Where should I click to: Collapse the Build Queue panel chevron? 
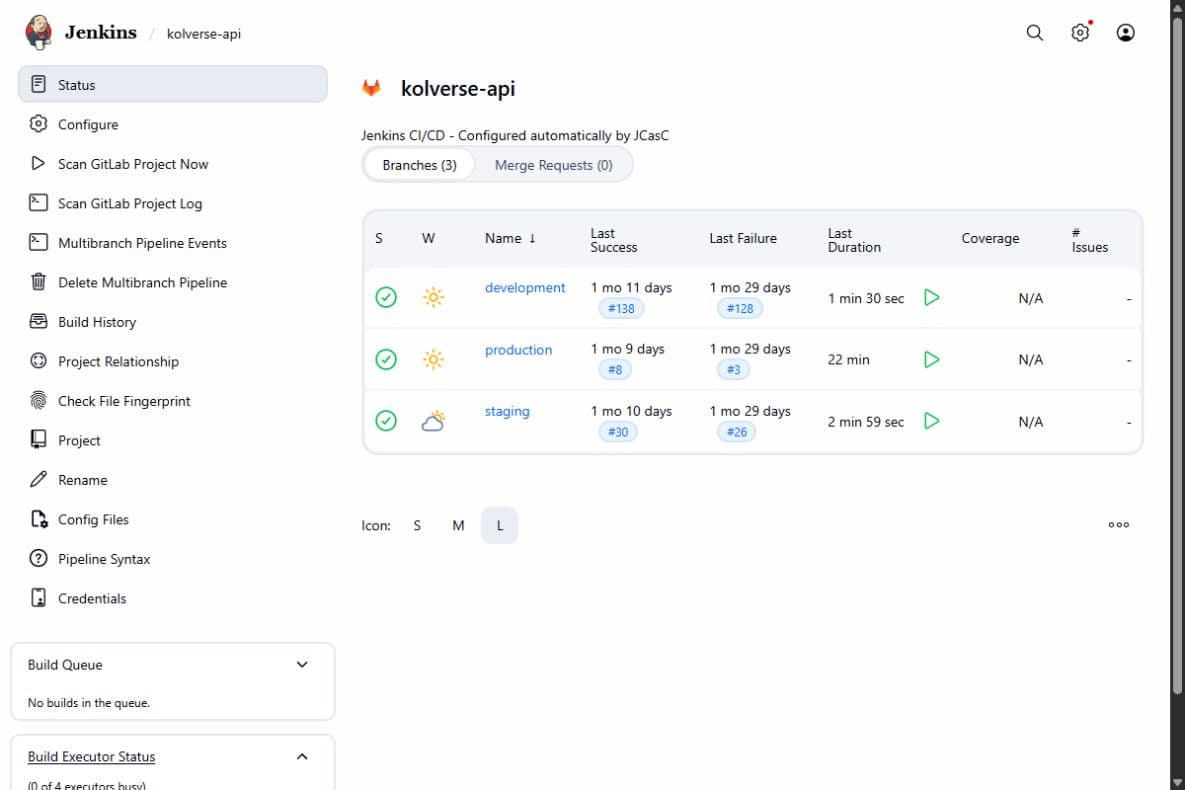[302, 665]
